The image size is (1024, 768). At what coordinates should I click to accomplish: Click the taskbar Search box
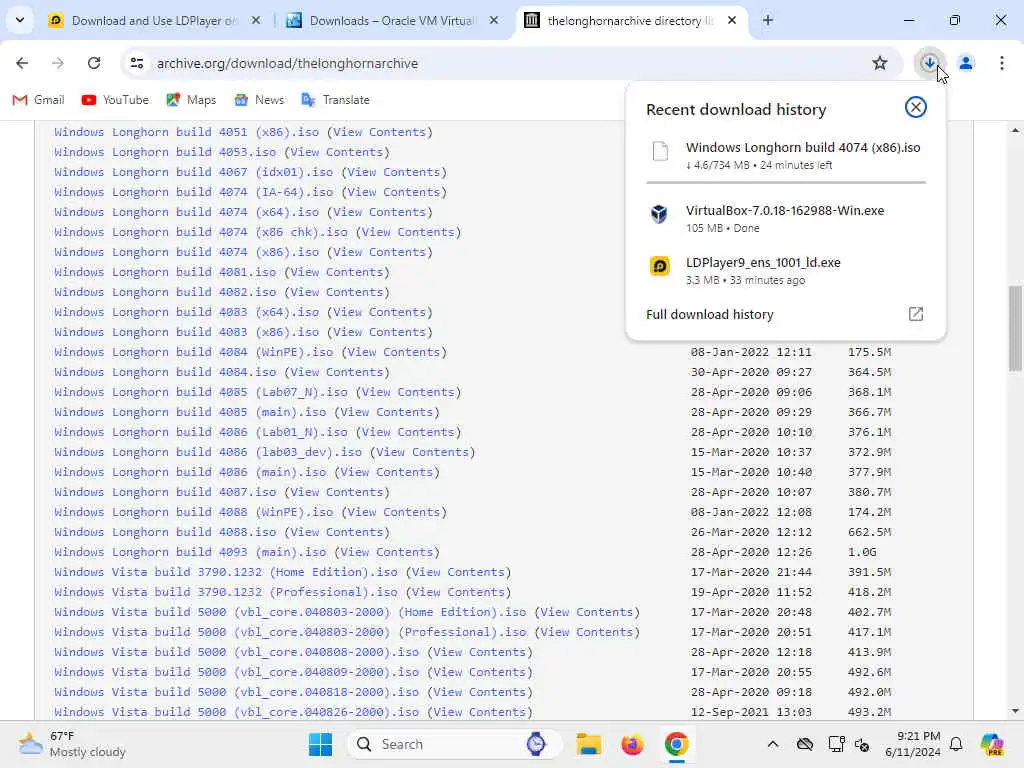455,744
